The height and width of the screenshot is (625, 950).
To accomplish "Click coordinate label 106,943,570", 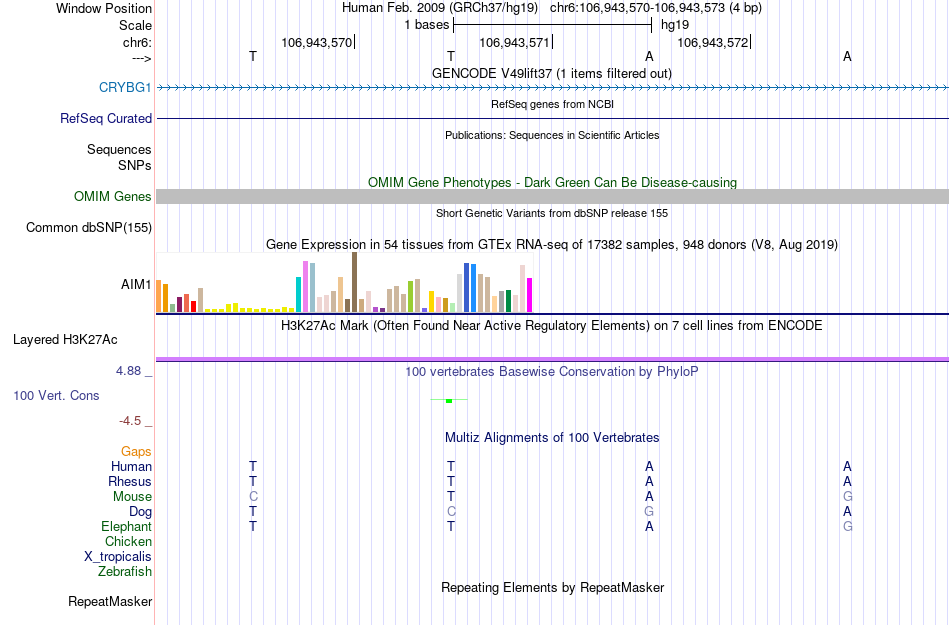I will click(316, 42).
